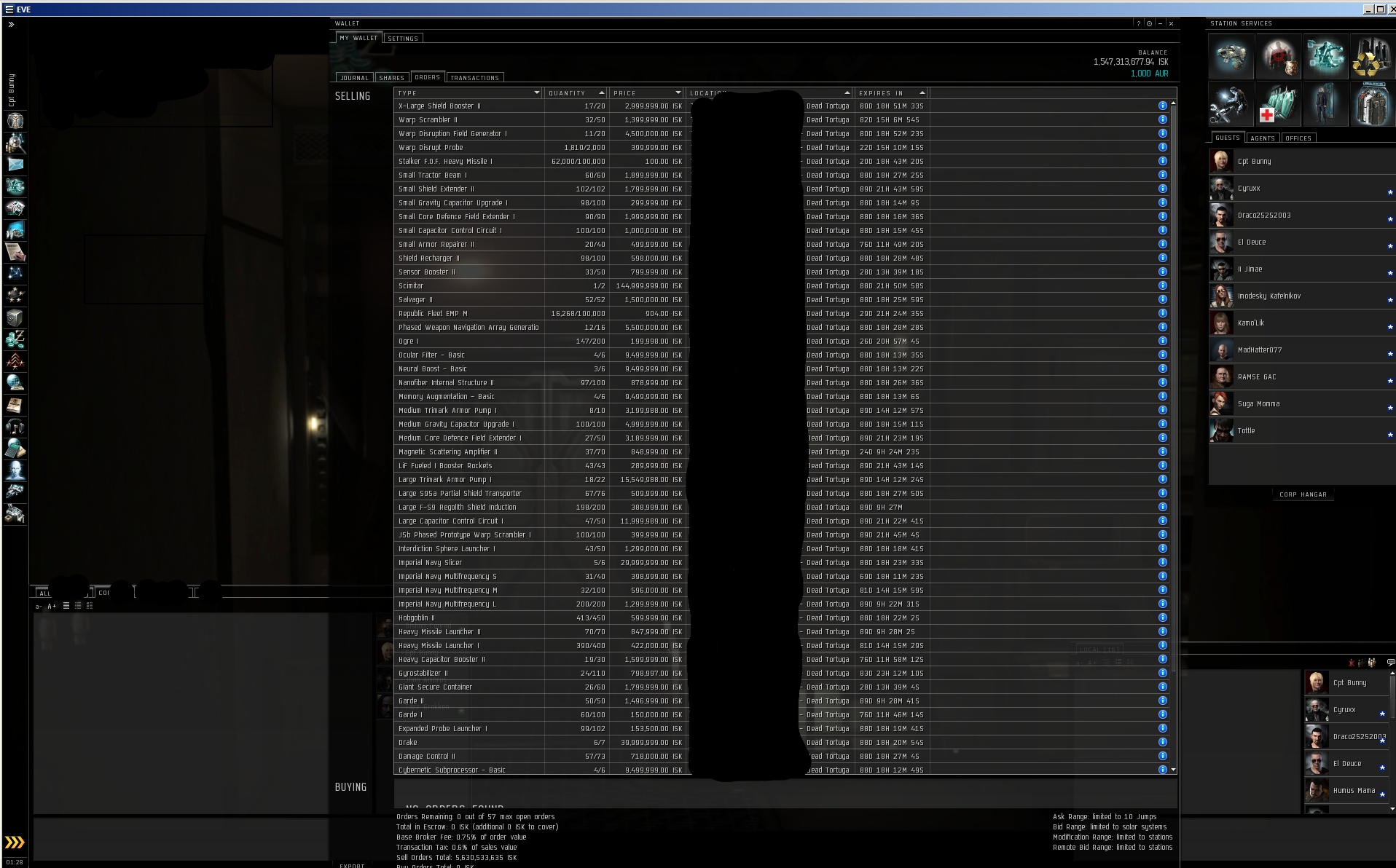Select Humus Mama in the chat member list
The width and height of the screenshot is (1396, 868).
coord(1346,790)
